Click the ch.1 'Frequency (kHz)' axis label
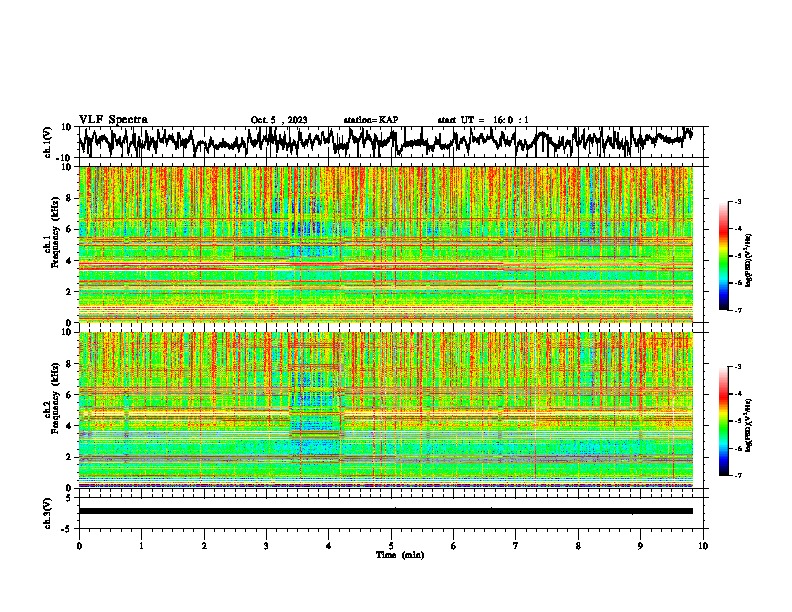The image size is (792, 612). [55, 233]
